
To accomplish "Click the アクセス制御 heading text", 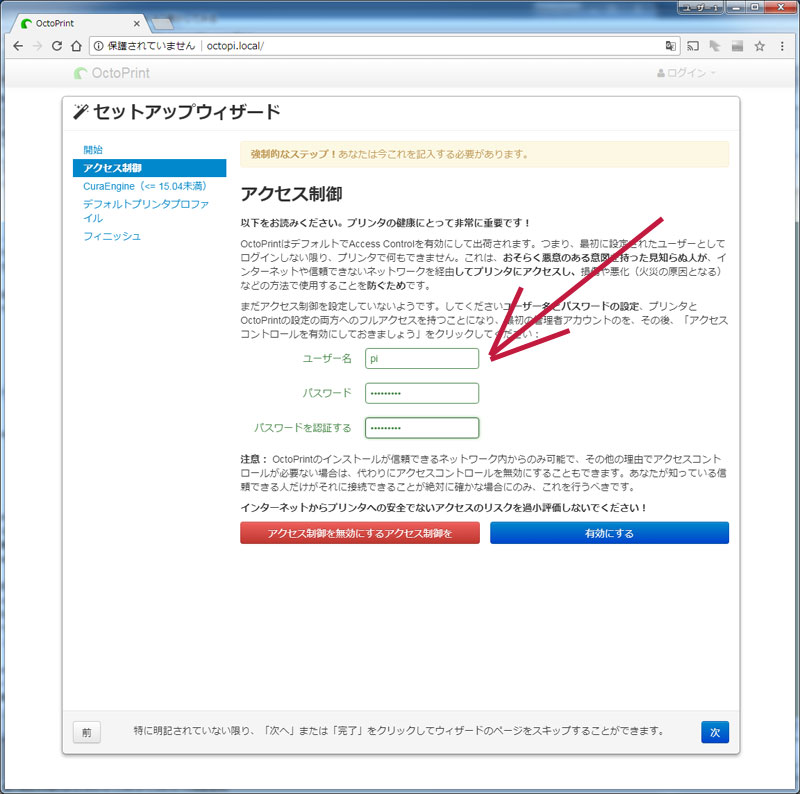I will point(291,194).
